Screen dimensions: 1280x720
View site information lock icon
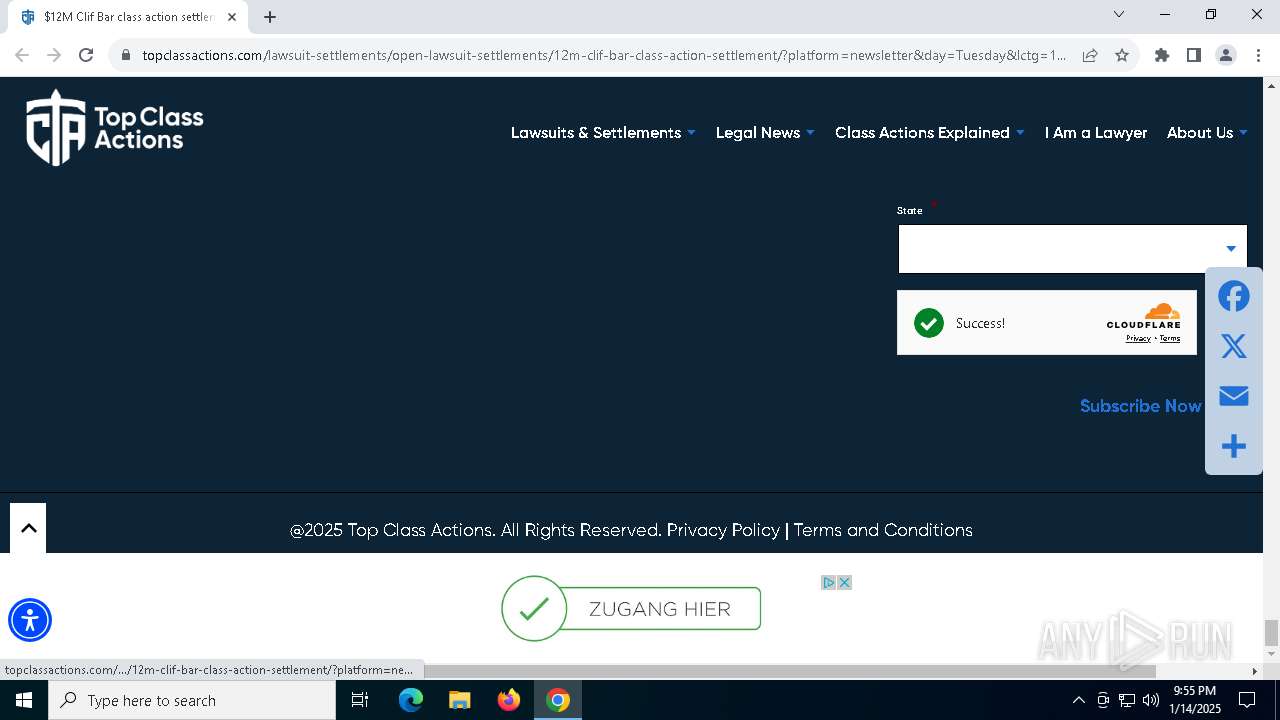tap(126, 55)
